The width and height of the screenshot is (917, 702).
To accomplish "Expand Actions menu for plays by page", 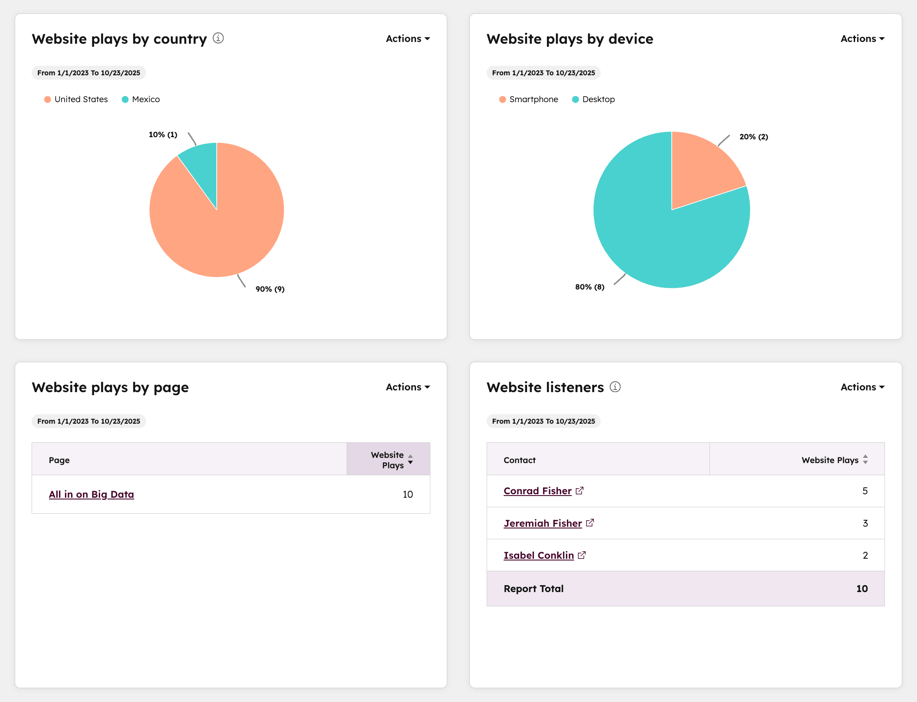I will click(407, 387).
